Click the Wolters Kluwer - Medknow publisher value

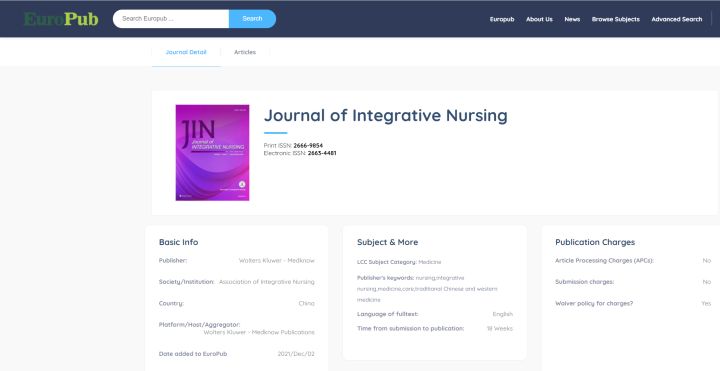coord(276,261)
